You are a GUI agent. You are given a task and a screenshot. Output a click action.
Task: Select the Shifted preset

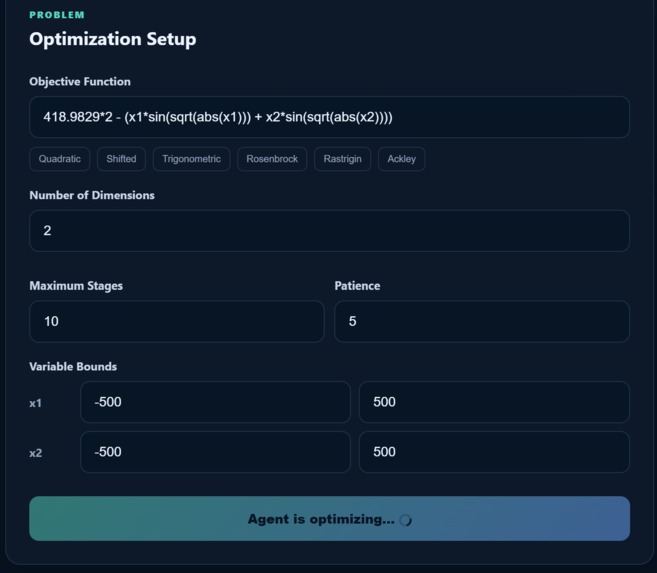[x=121, y=159]
